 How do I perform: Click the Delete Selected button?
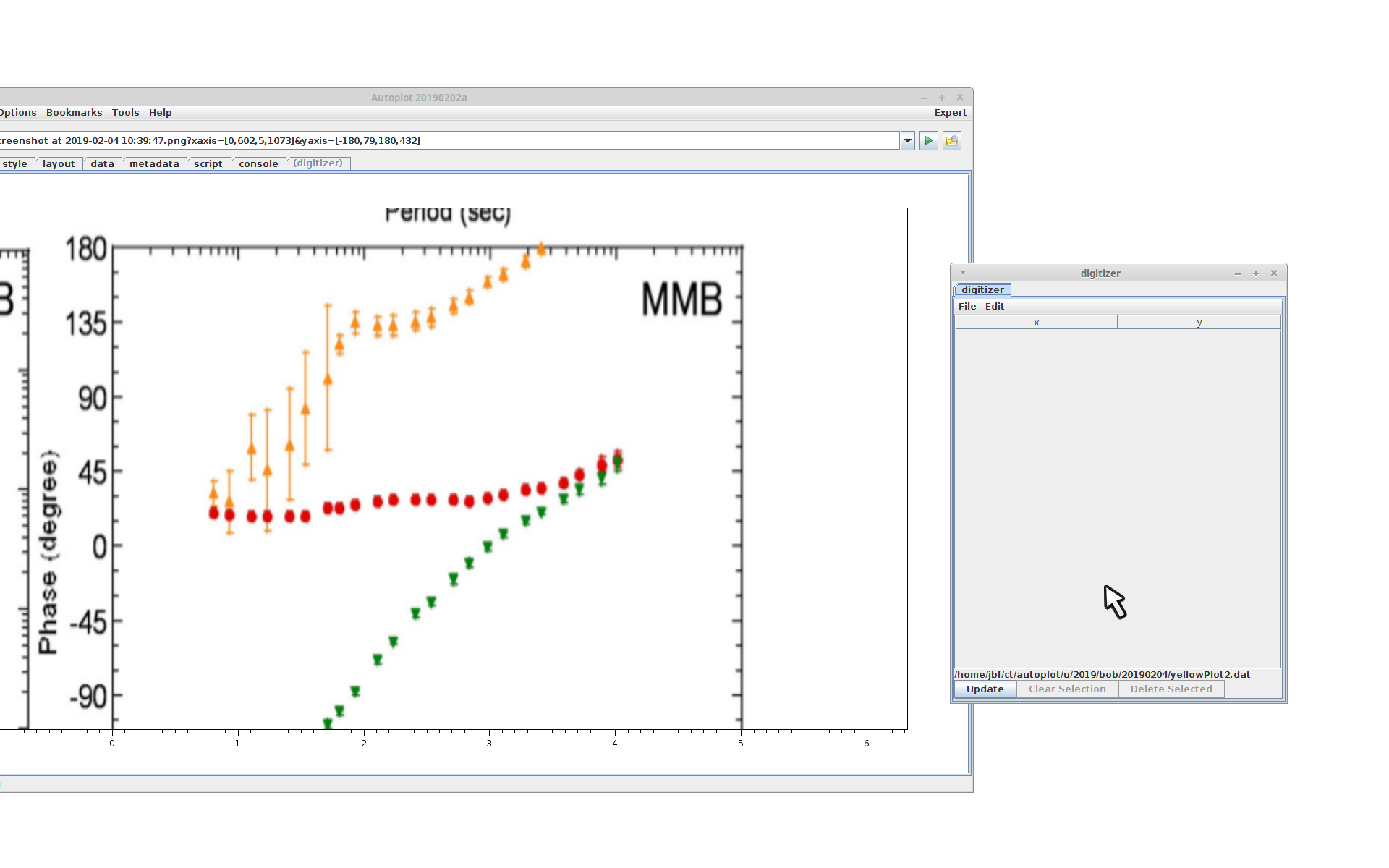[1171, 689]
